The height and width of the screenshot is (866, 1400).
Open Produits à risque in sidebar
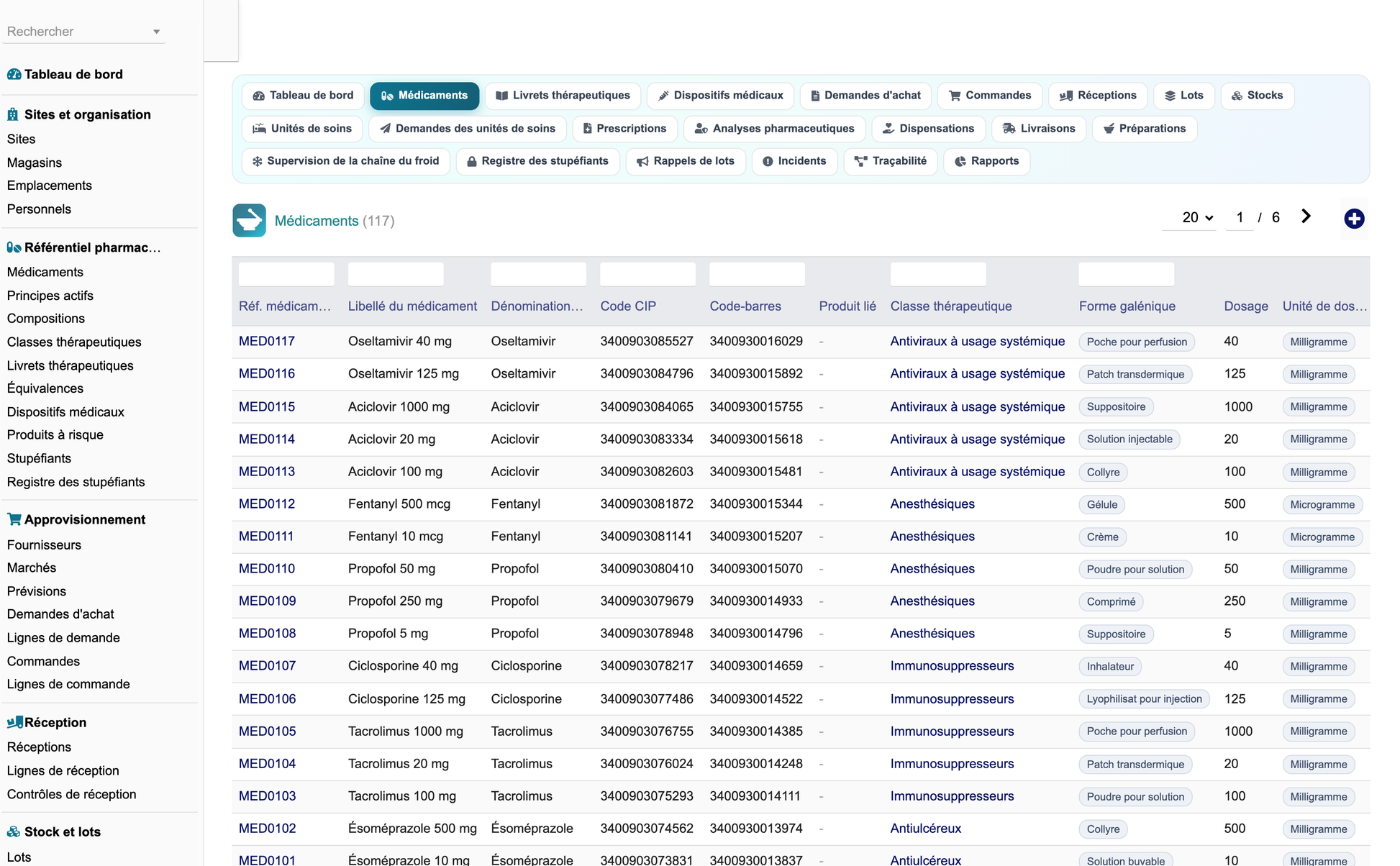click(x=55, y=434)
